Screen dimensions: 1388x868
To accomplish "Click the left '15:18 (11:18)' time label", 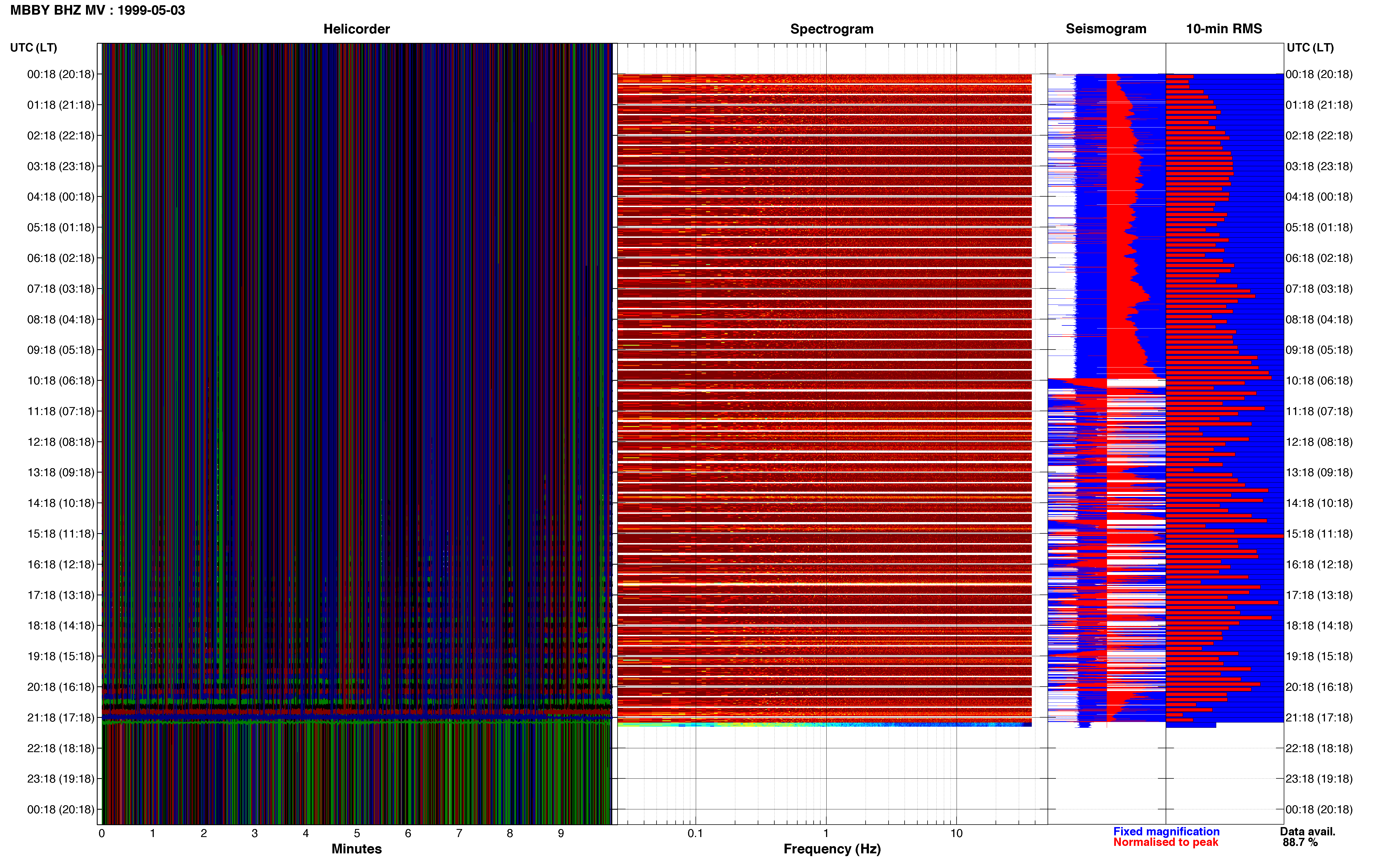I will pyautogui.click(x=61, y=534).
